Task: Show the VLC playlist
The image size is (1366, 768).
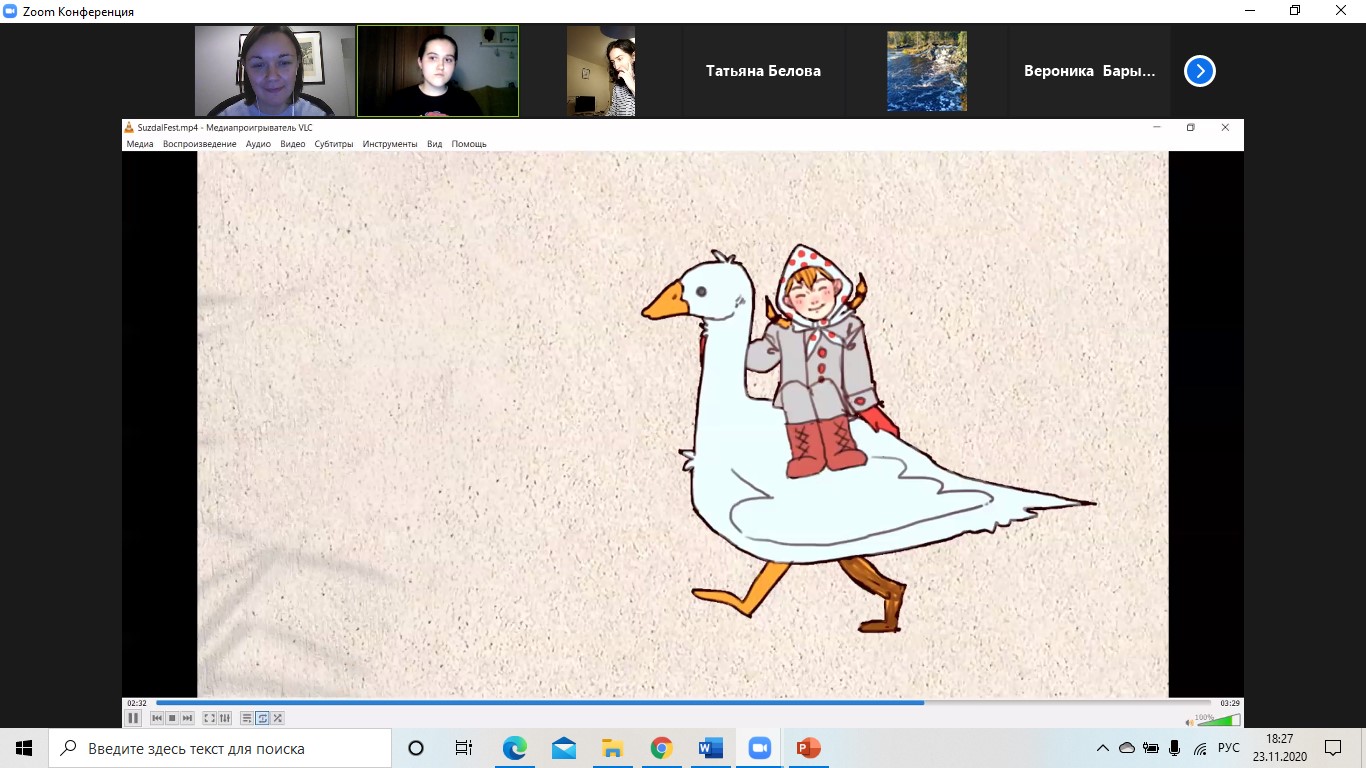Action: click(x=247, y=718)
